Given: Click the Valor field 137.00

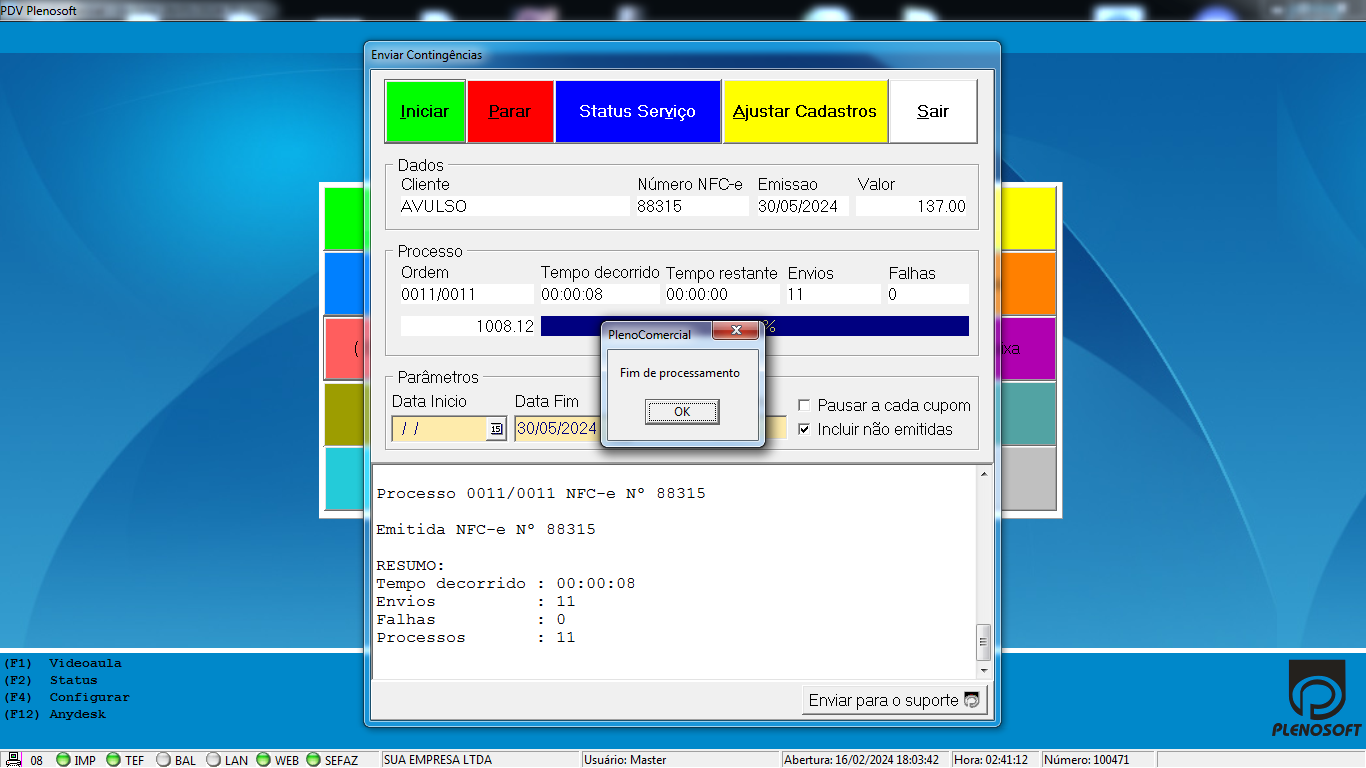Looking at the screenshot, I should 912,206.
